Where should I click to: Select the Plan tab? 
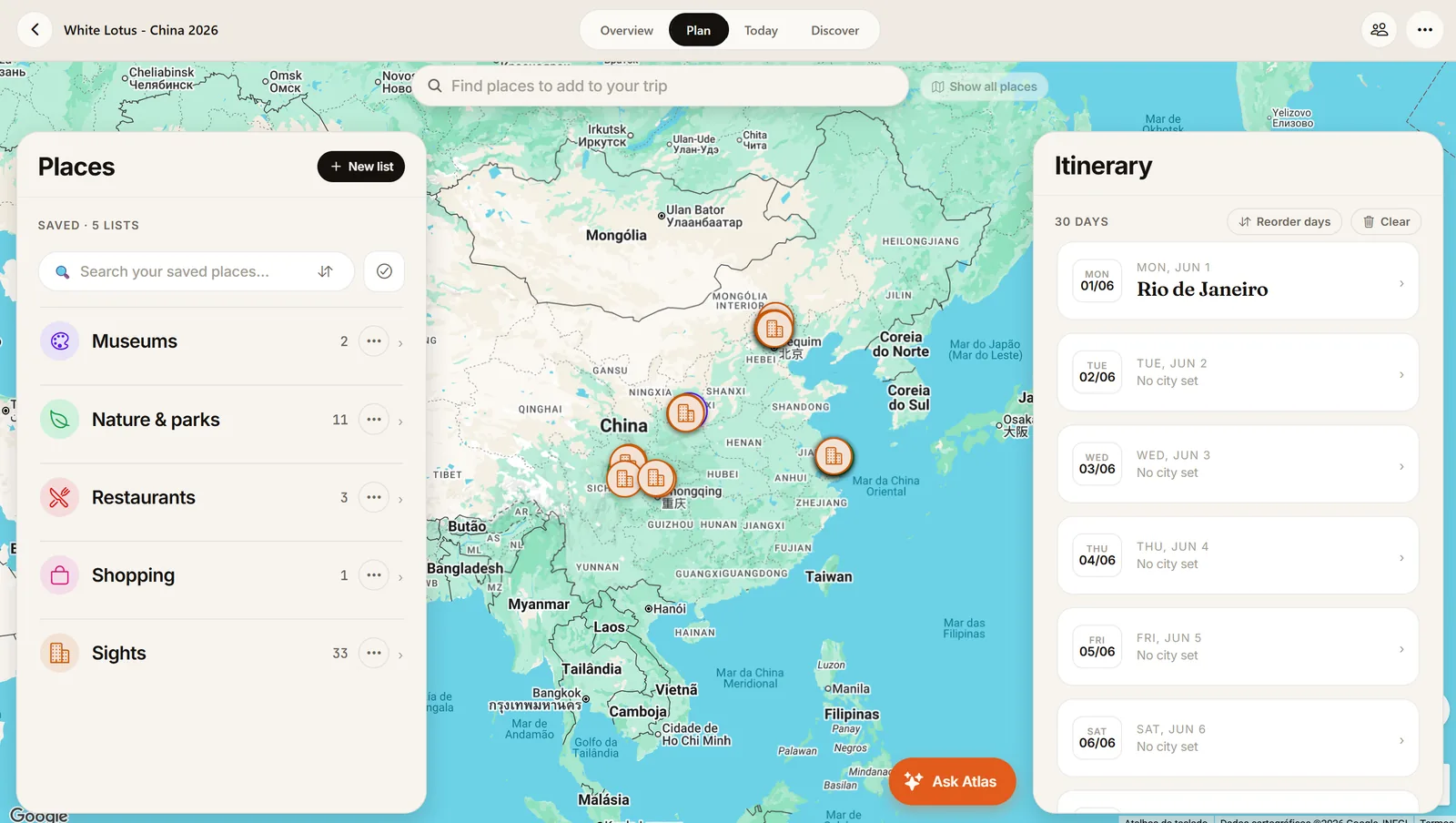pos(699,30)
